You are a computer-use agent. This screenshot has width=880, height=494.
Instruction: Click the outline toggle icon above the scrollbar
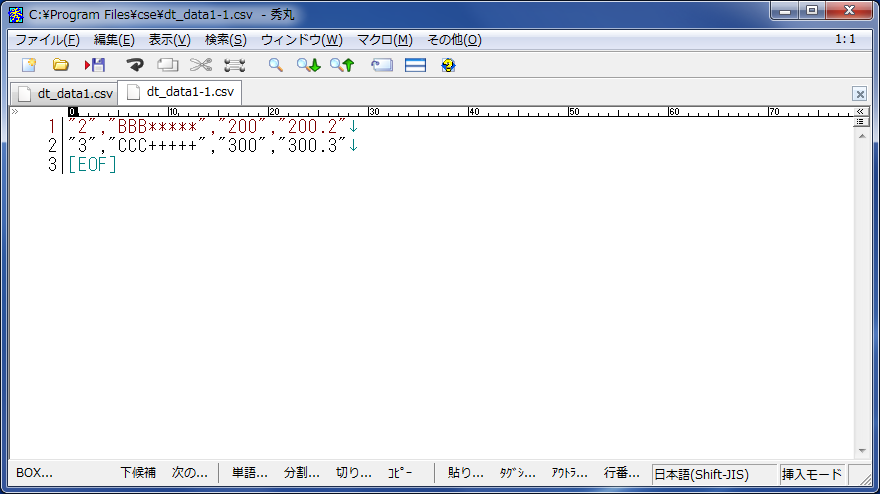(x=860, y=122)
